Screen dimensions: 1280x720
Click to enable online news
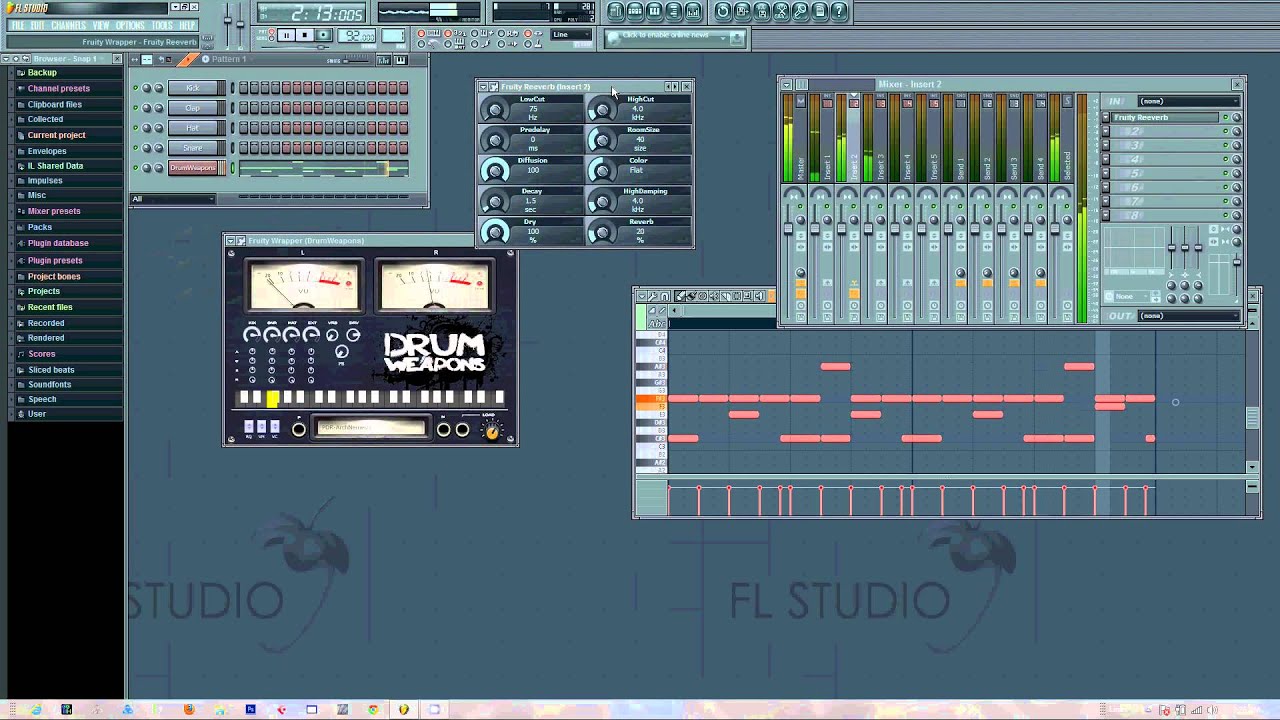pos(665,35)
